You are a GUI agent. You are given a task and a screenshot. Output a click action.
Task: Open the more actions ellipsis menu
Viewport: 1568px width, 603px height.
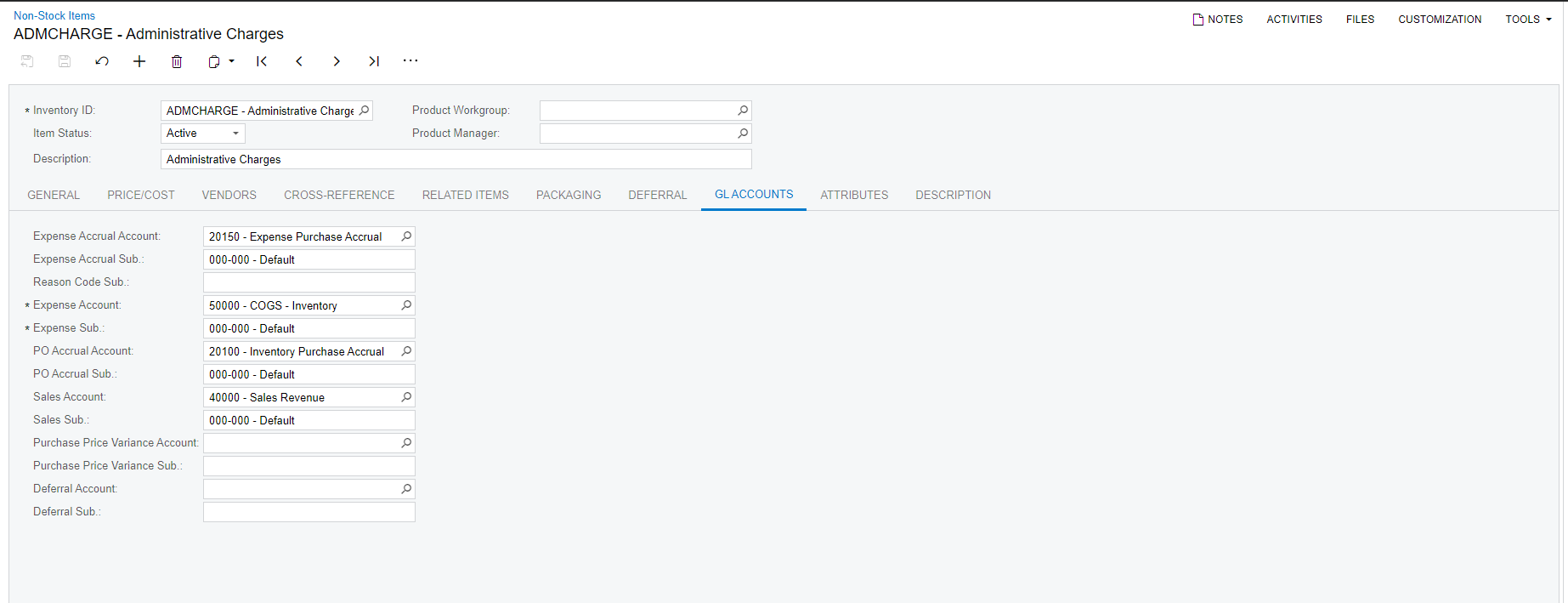click(410, 60)
